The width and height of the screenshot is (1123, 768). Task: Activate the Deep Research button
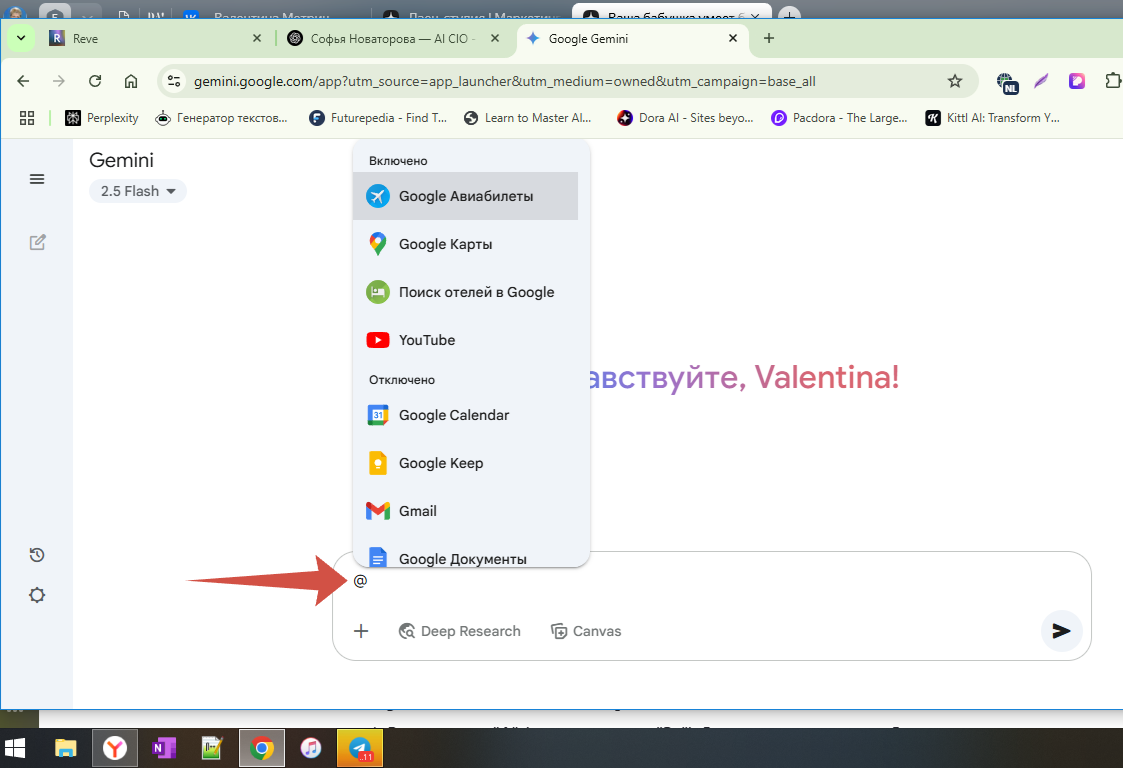(x=460, y=631)
